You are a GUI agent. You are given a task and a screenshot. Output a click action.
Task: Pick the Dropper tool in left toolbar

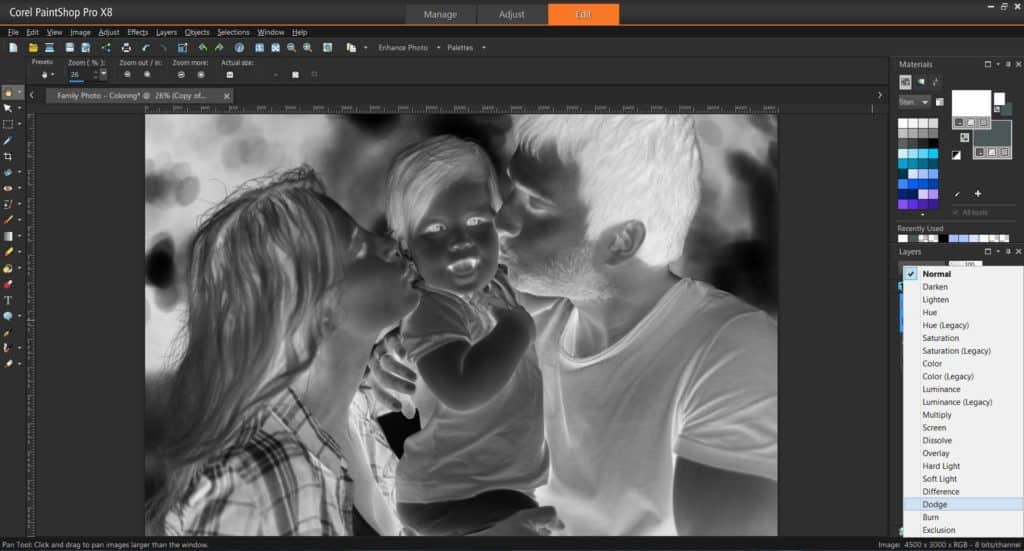click(x=8, y=141)
